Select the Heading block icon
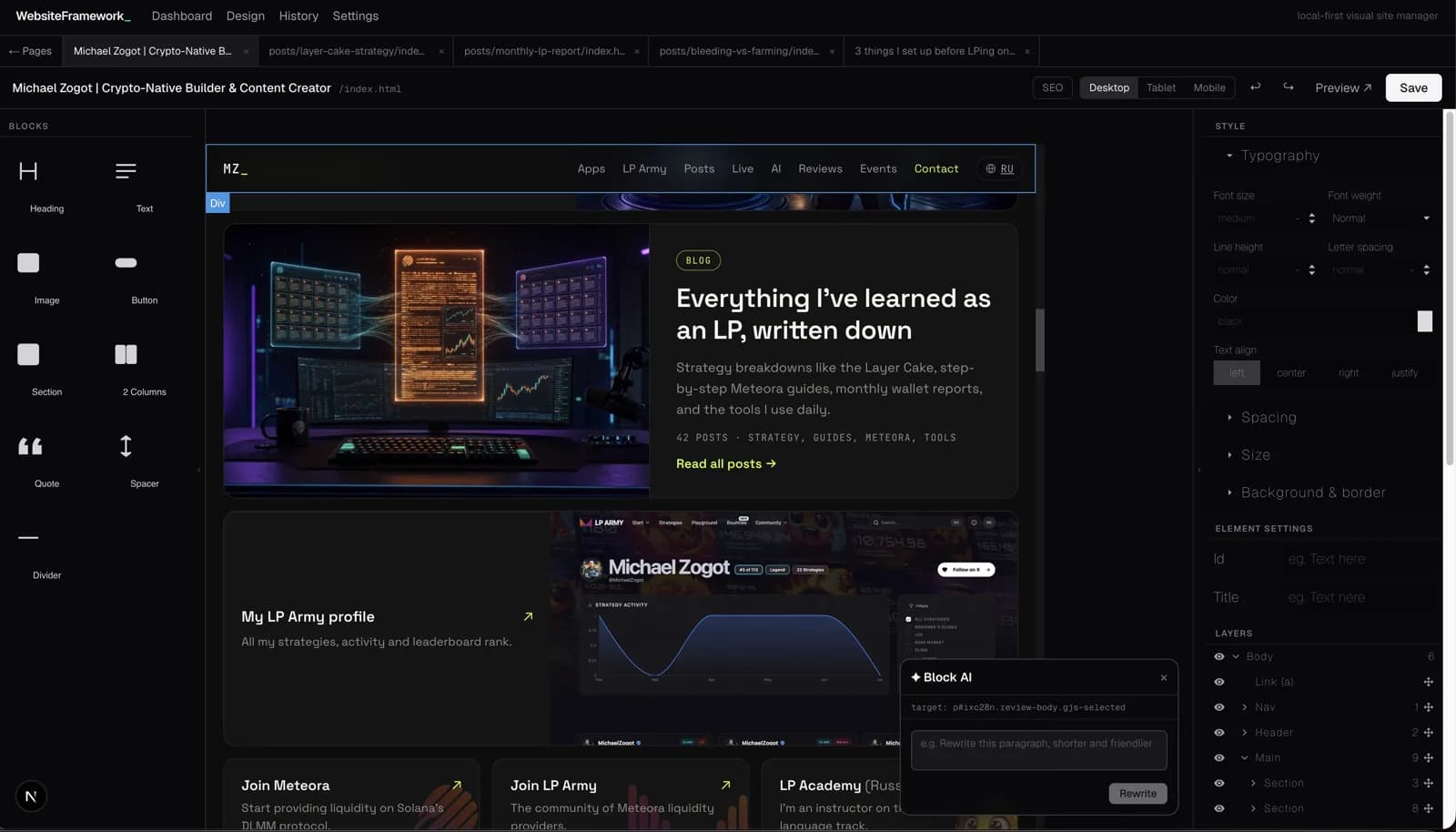 point(28,171)
